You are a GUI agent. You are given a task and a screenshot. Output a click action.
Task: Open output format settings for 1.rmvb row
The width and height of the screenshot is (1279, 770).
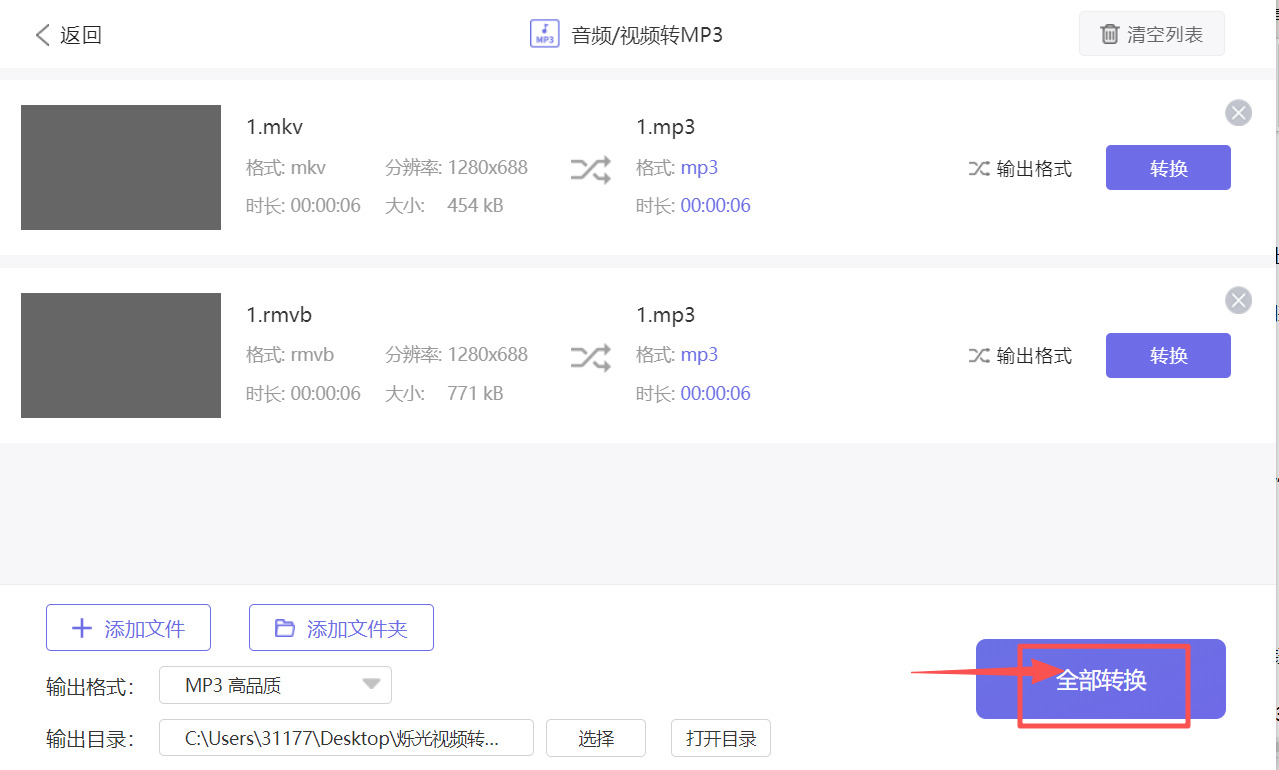(x=1020, y=355)
